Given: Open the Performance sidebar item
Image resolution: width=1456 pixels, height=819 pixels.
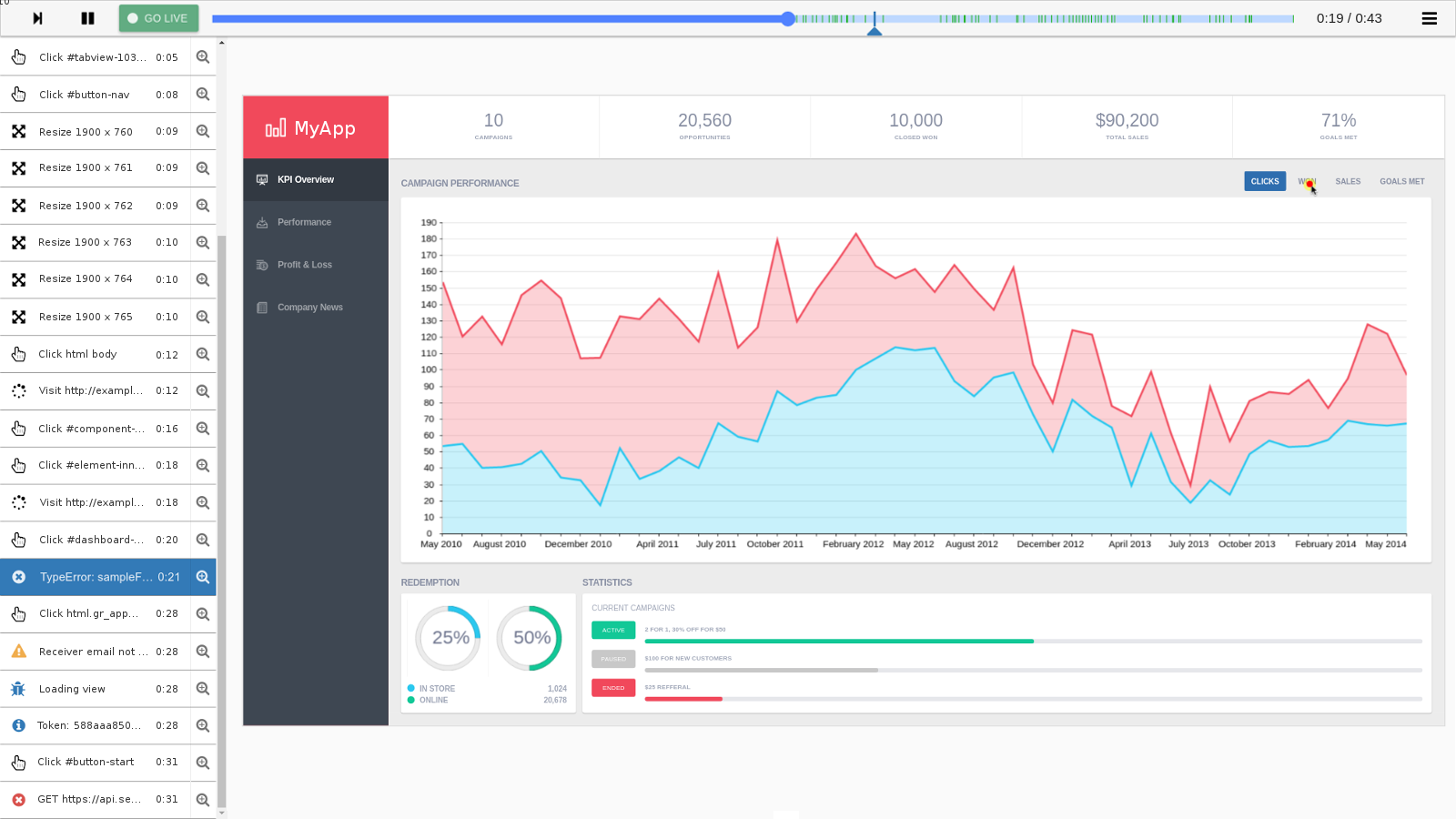Looking at the screenshot, I should pos(304,222).
